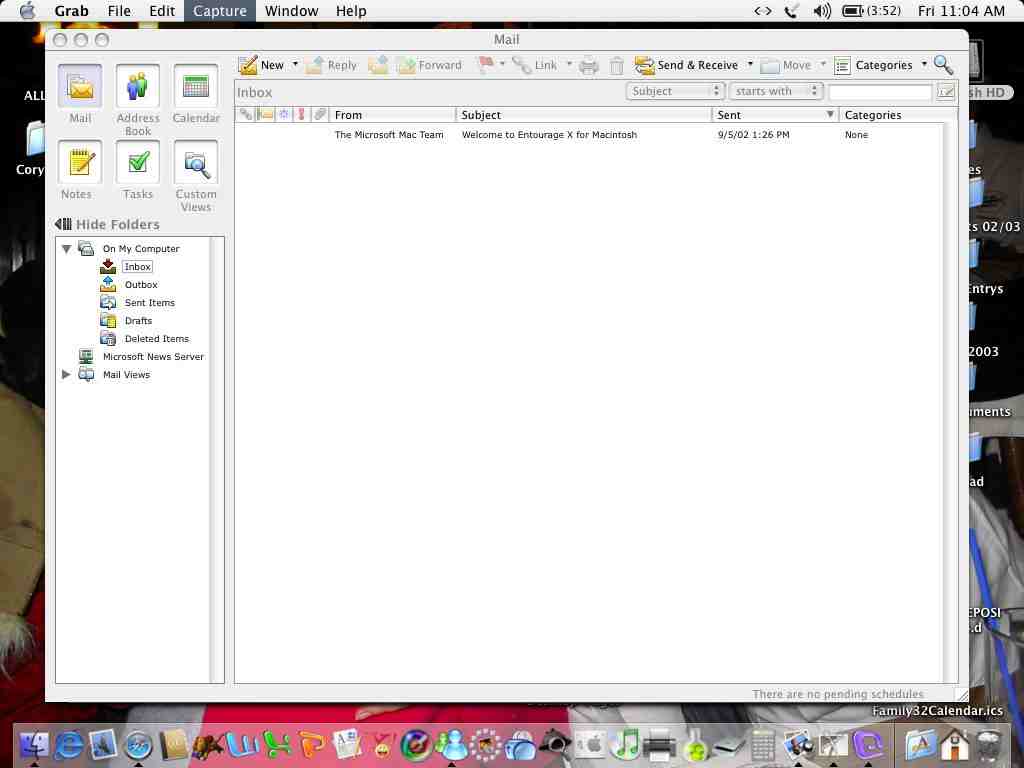
Task: Open iTunes from the Dock
Action: coord(626,744)
